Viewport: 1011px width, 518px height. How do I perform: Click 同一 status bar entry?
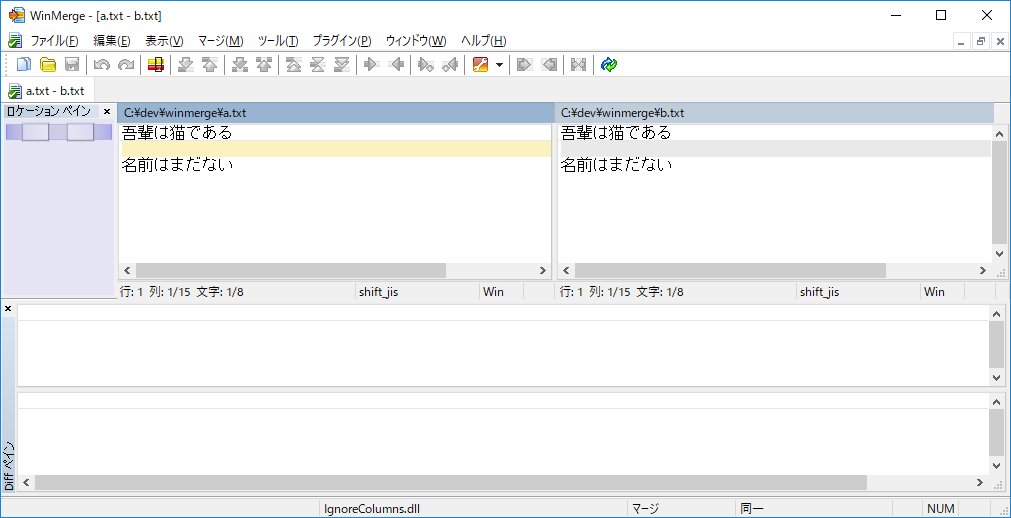point(752,508)
